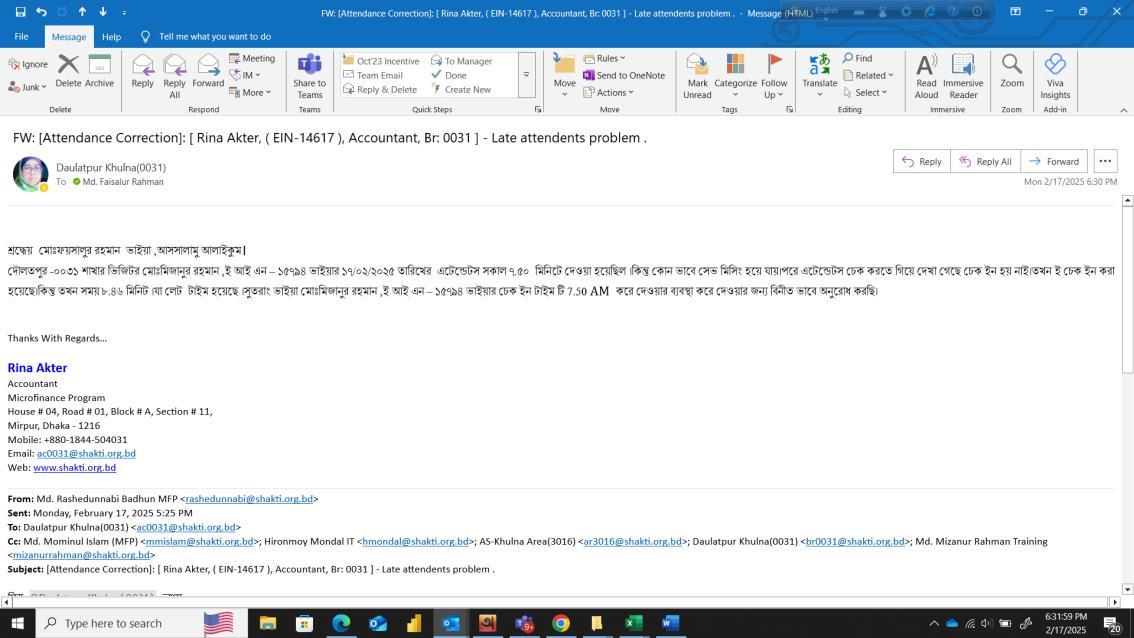Run Reply & Delete quick step

point(380,90)
